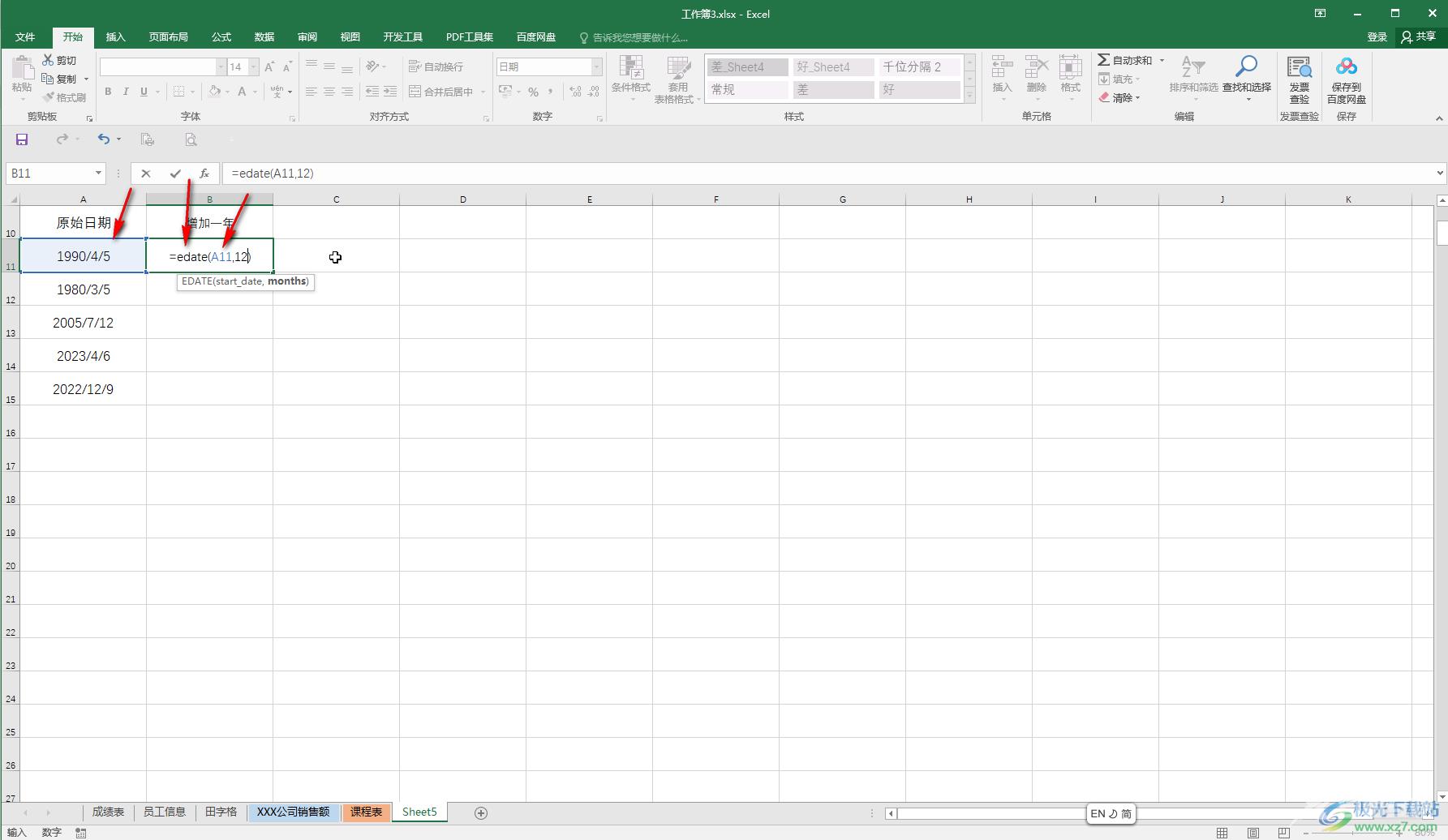Open the AutoSum dropdown arrow
The image size is (1448, 840).
coord(1162,60)
